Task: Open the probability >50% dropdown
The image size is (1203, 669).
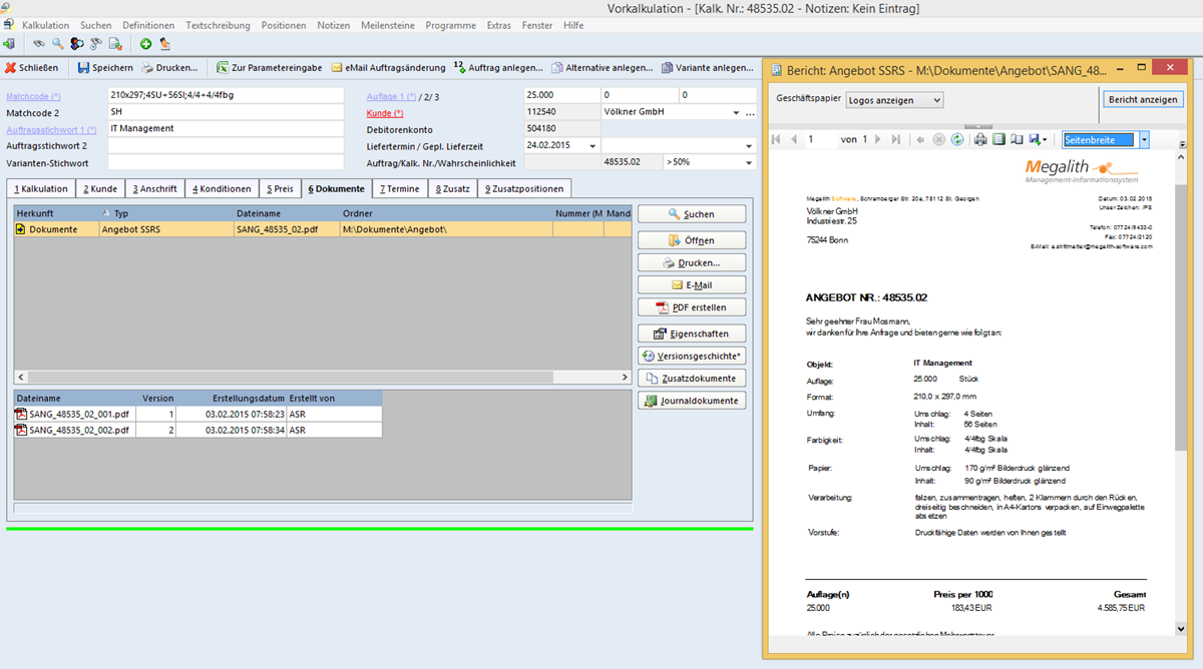Action: tap(749, 162)
